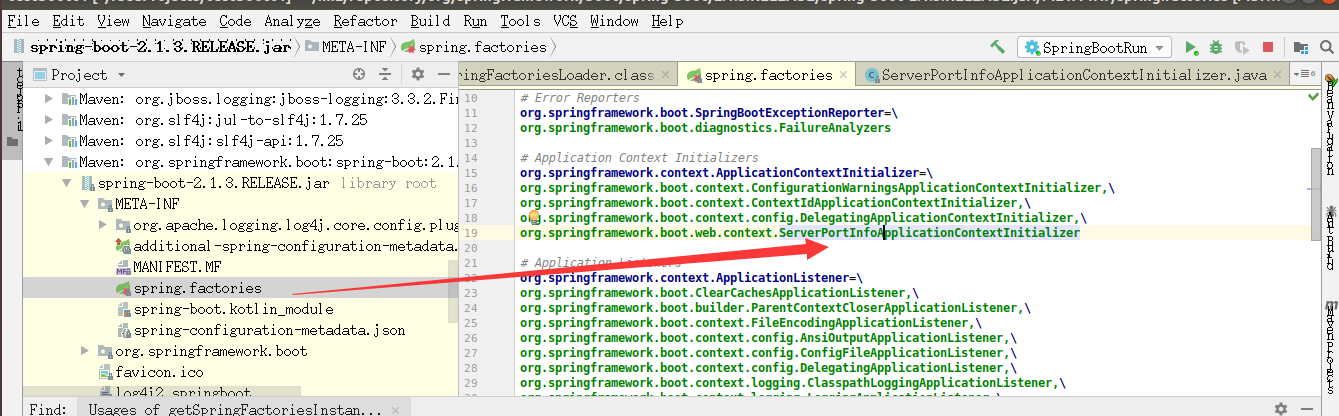Open the Refactor menu
Viewport: 1339px width, 416px height.
[x=365, y=21]
